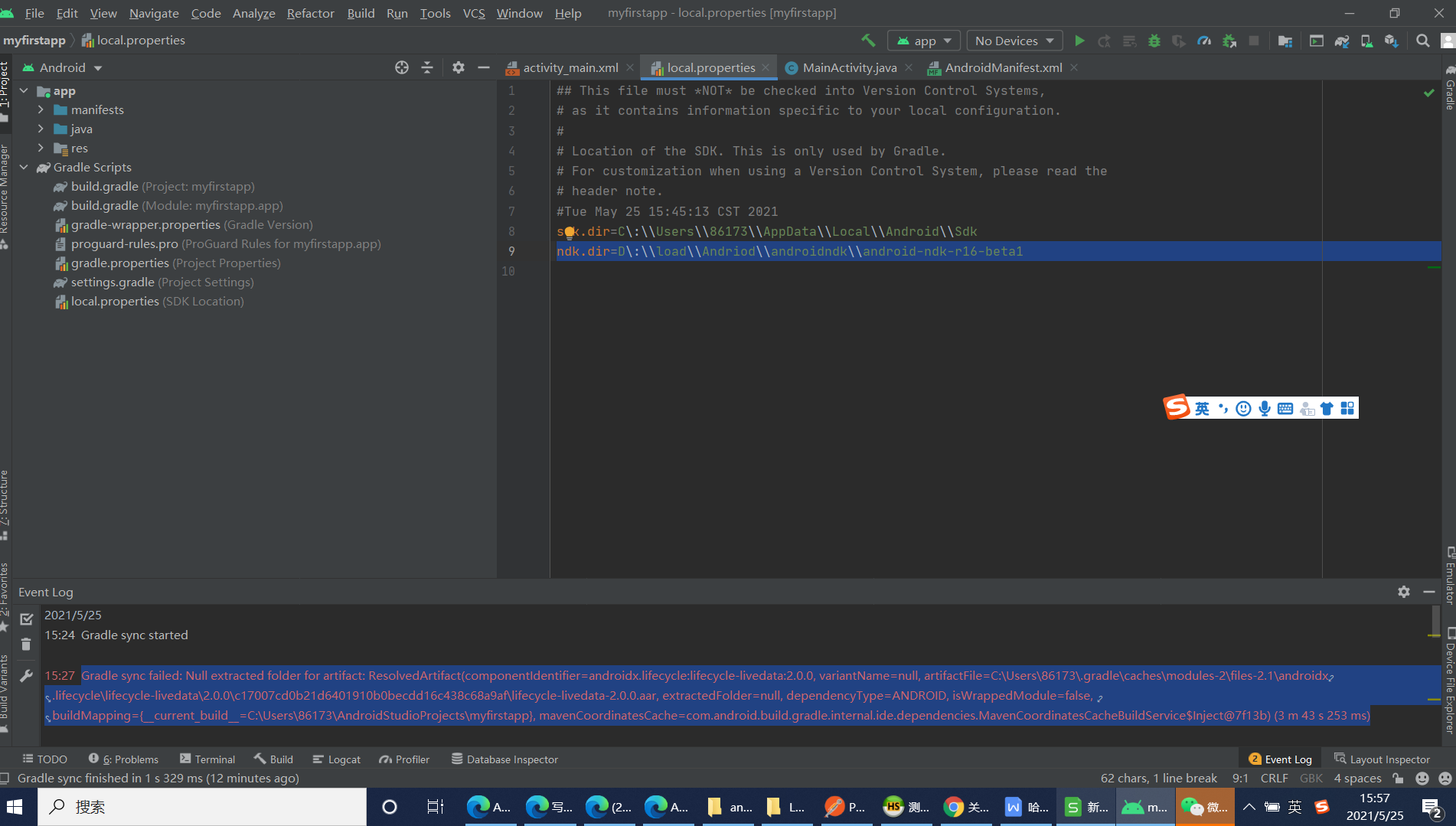The height and width of the screenshot is (826, 1456).
Task: Collapse the Gradle Scripts node
Action: click(24, 167)
